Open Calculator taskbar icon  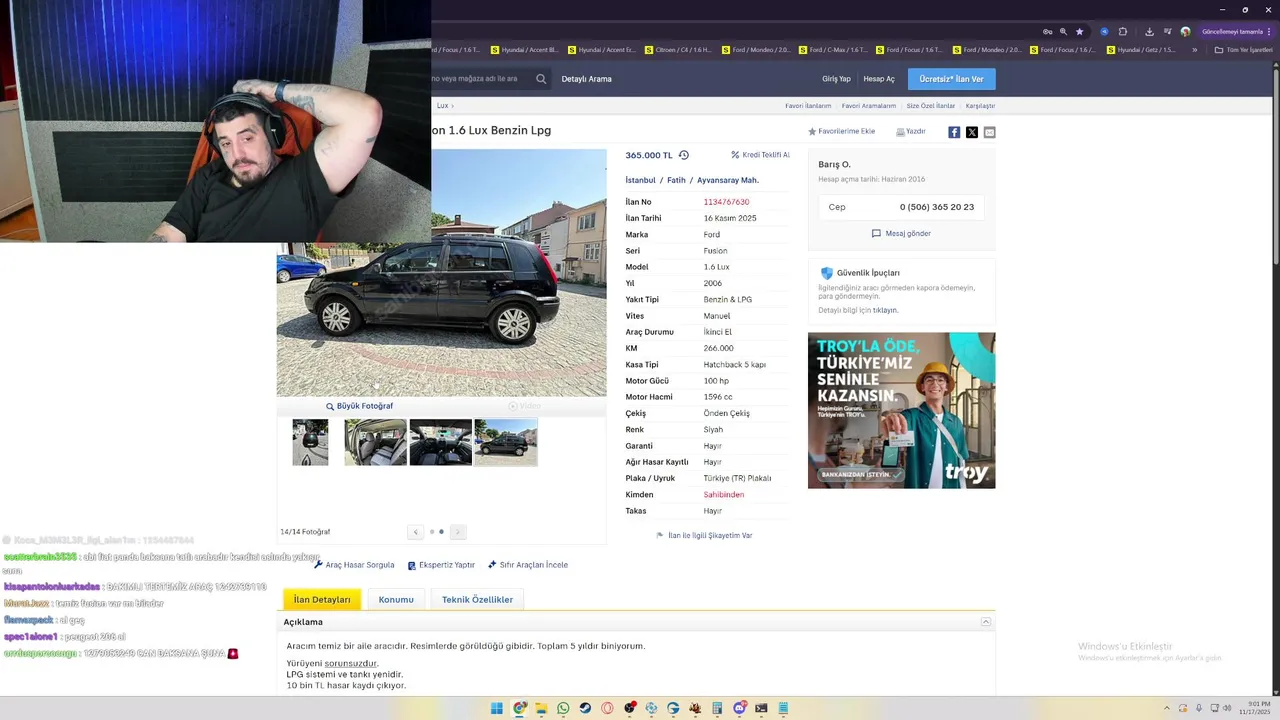coord(717,708)
